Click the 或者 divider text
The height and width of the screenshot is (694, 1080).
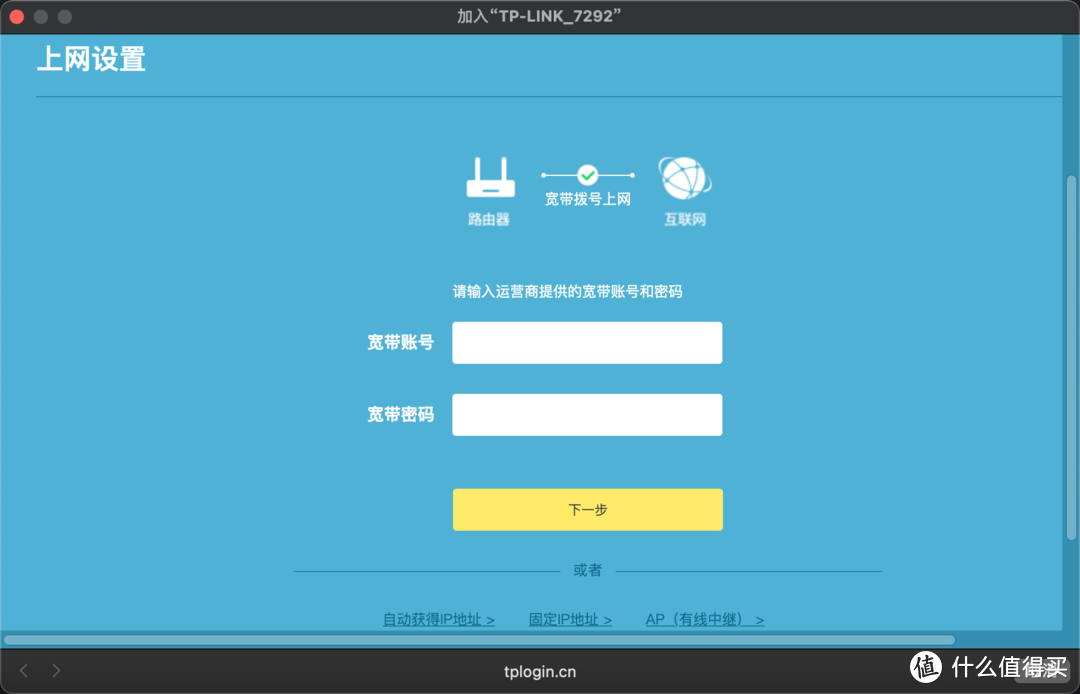click(587, 570)
